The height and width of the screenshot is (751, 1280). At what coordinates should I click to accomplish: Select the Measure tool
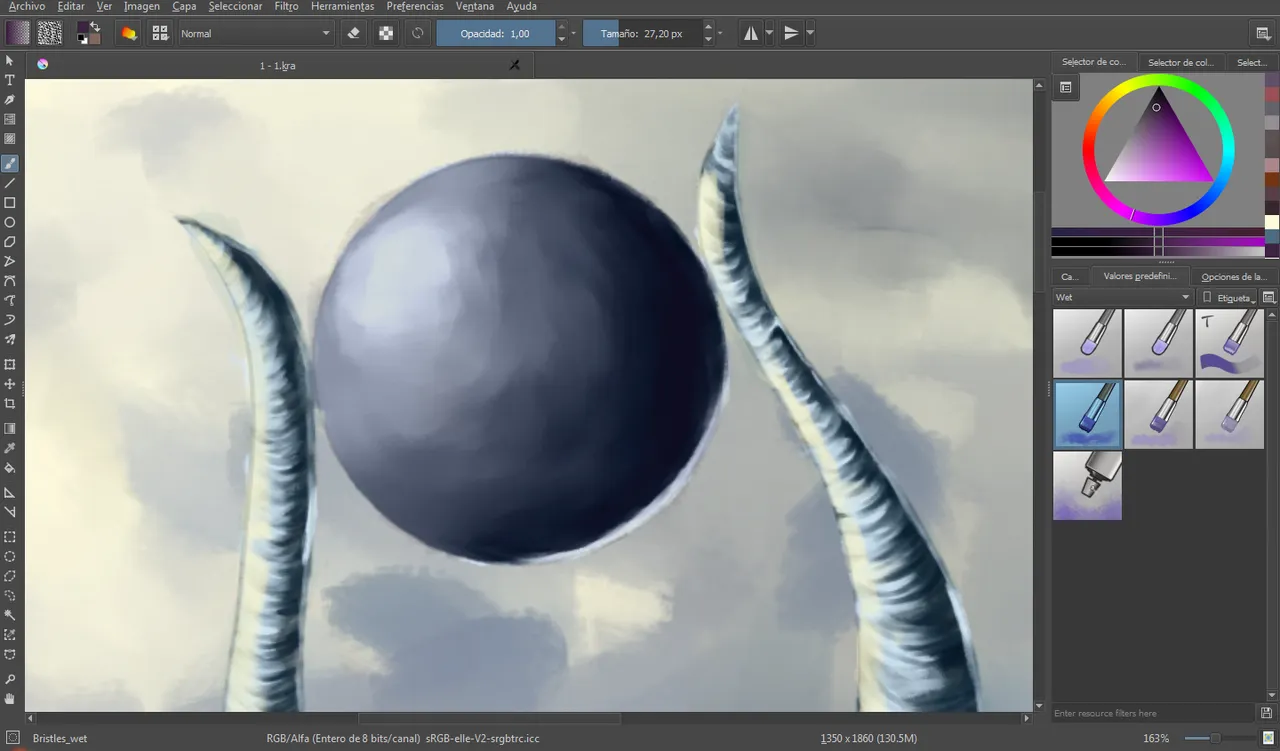10,512
